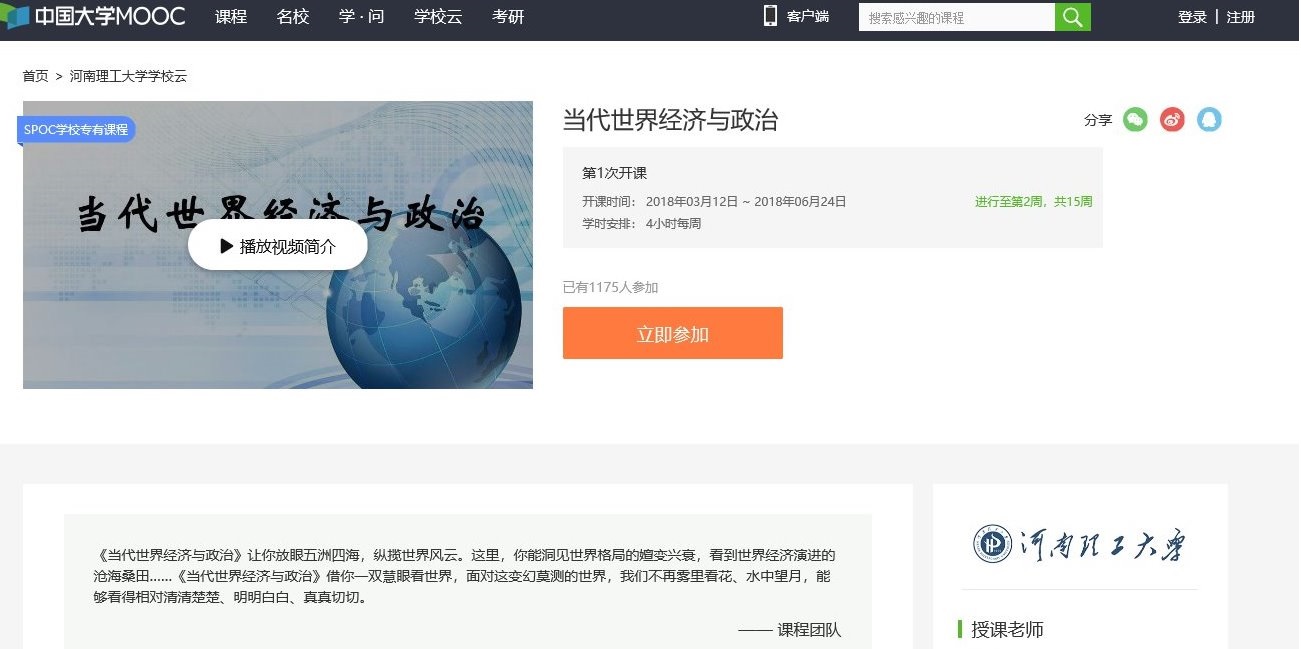
Task: Click the 立即参加 enroll button
Action: click(672, 333)
